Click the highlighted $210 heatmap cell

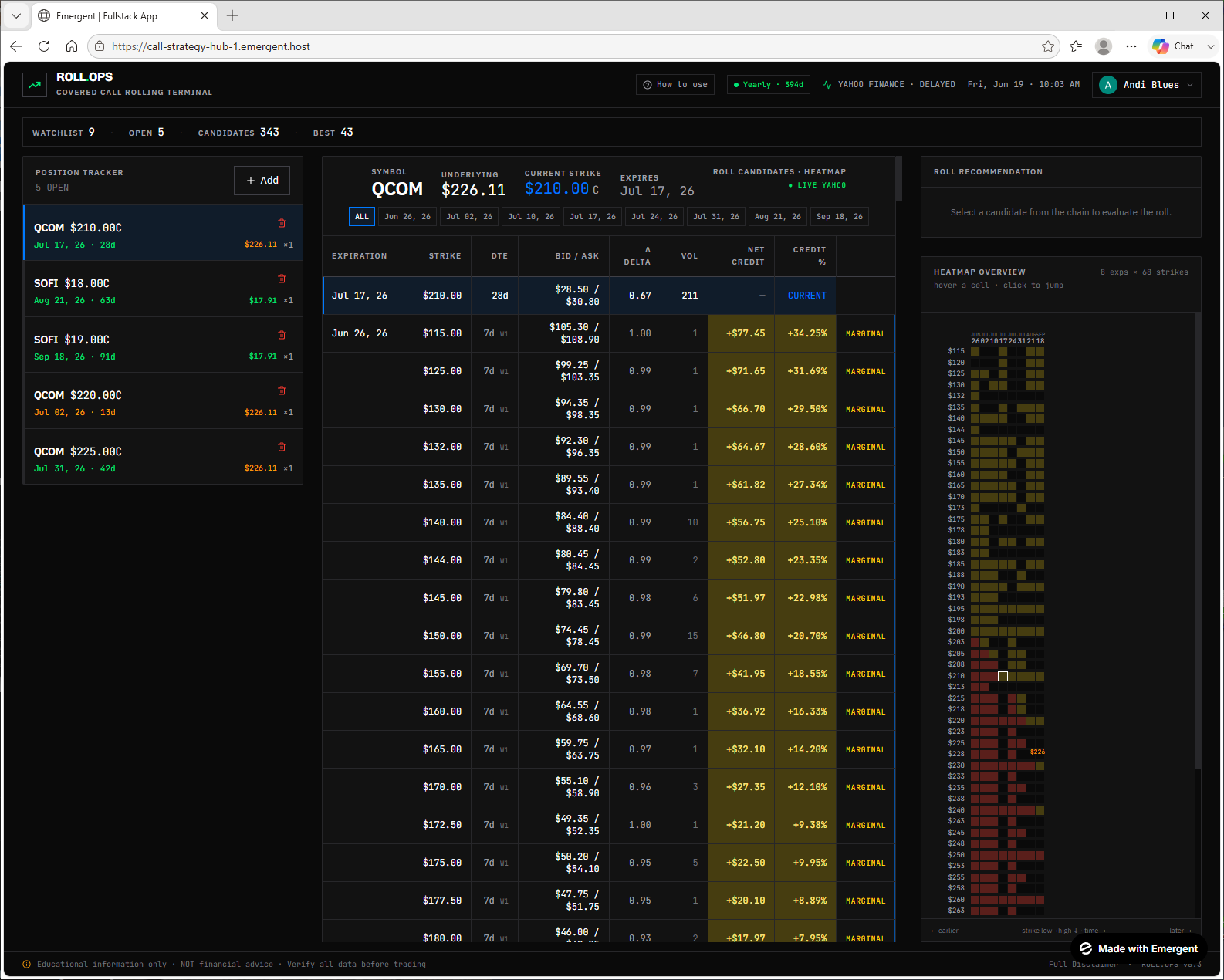tap(1003, 676)
